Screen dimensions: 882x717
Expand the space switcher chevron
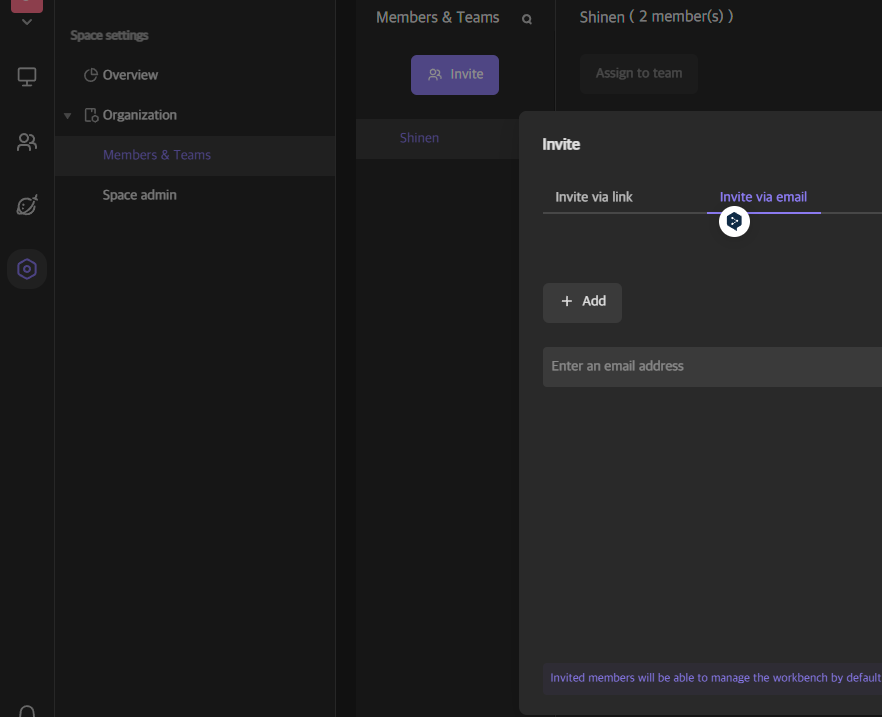tap(26, 22)
